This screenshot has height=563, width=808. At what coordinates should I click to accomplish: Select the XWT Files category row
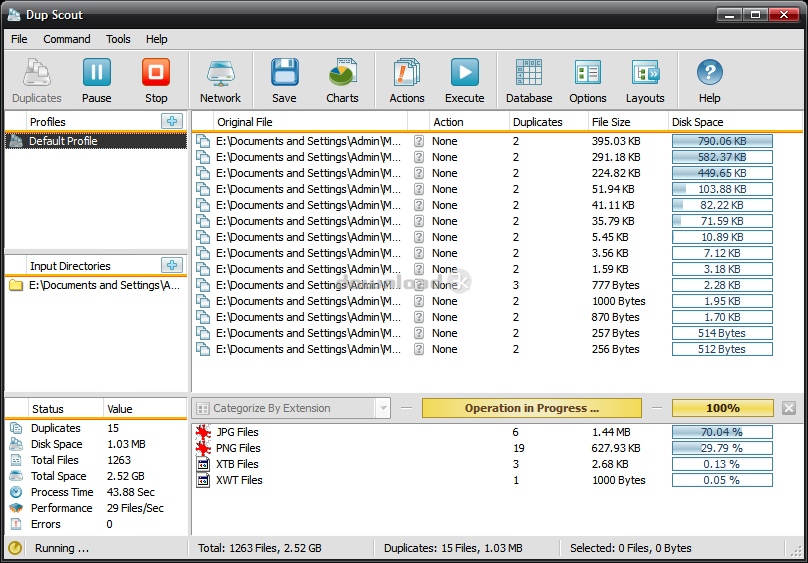484,480
